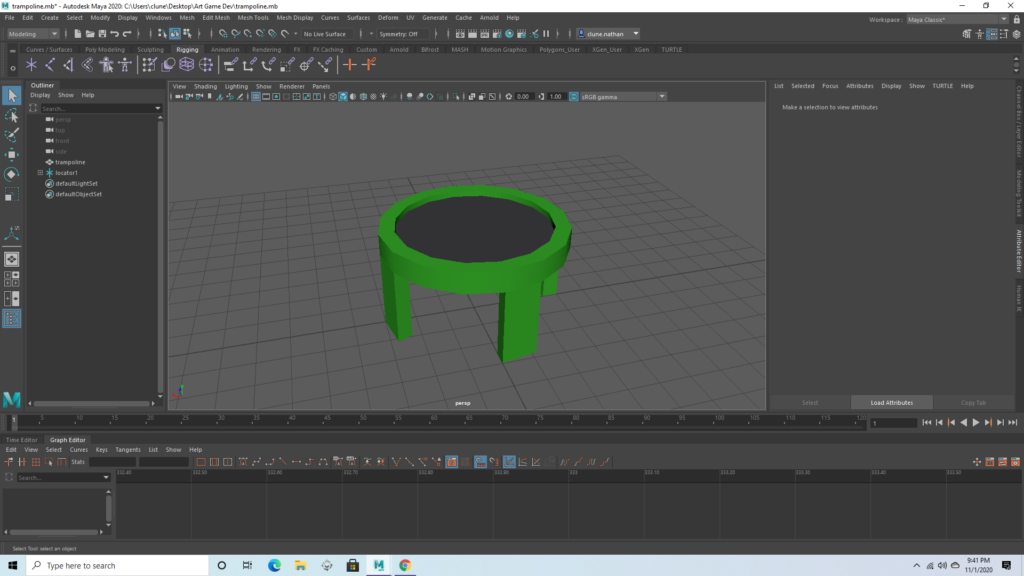Select the Move tool in the toolbox
This screenshot has height=576, width=1024.
pyautogui.click(x=12, y=154)
